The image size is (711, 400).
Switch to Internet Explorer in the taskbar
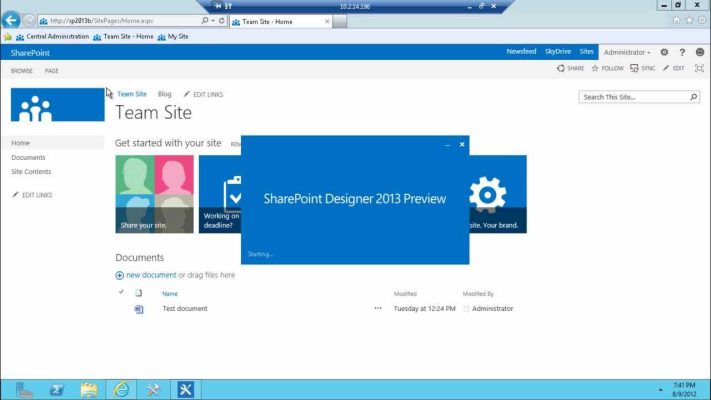(121, 390)
